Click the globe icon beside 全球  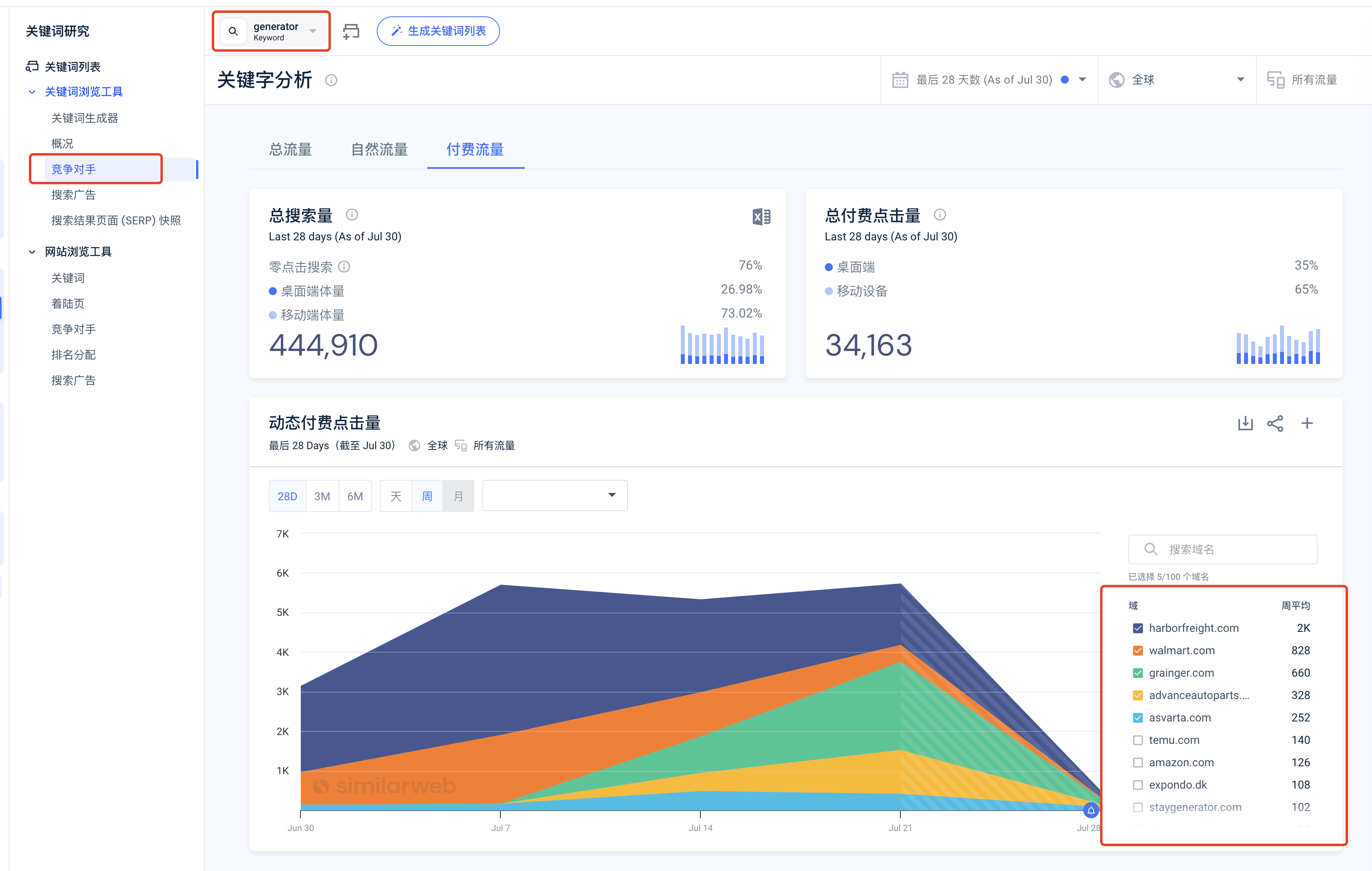1117,80
